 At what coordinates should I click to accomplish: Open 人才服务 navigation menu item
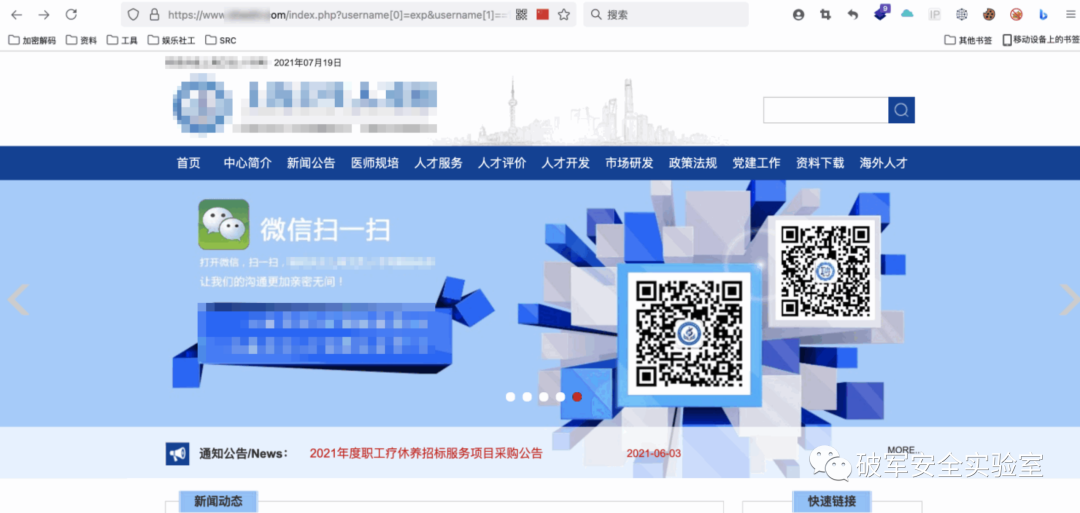coord(438,163)
